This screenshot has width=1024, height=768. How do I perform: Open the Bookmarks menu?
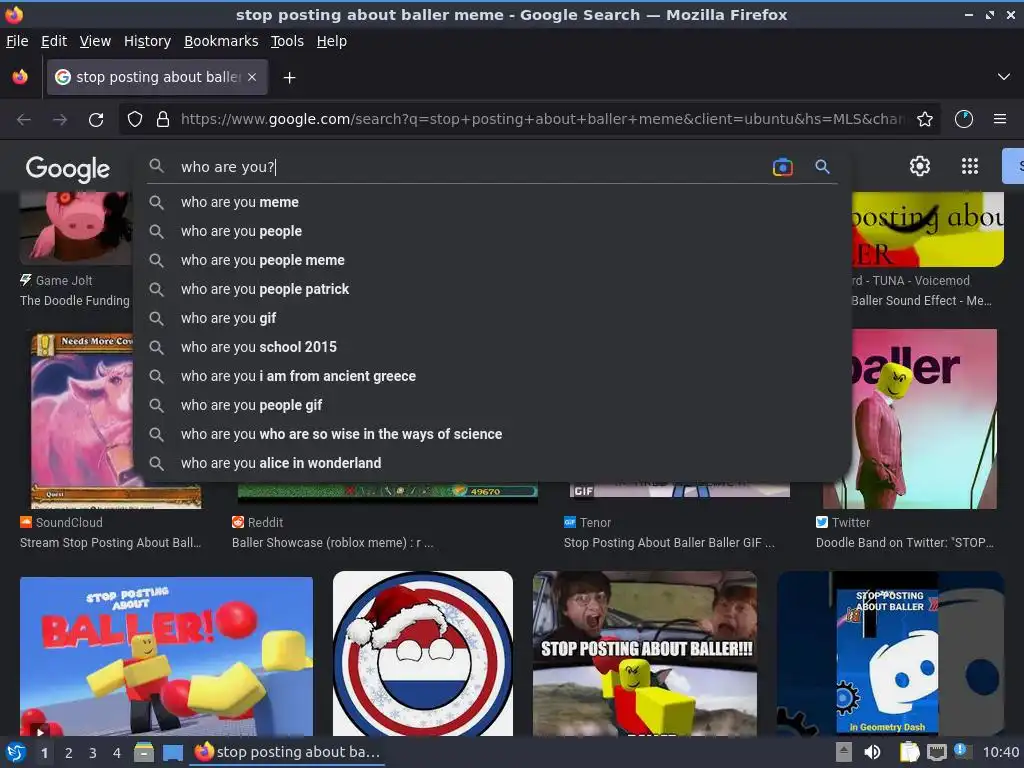tap(221, 41)
